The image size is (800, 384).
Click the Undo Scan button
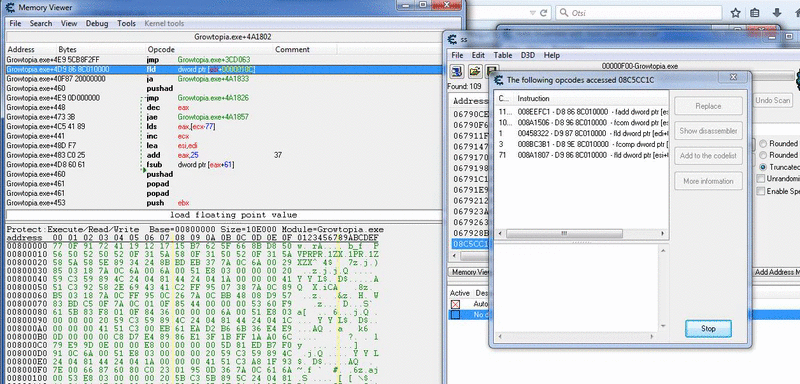772,100
